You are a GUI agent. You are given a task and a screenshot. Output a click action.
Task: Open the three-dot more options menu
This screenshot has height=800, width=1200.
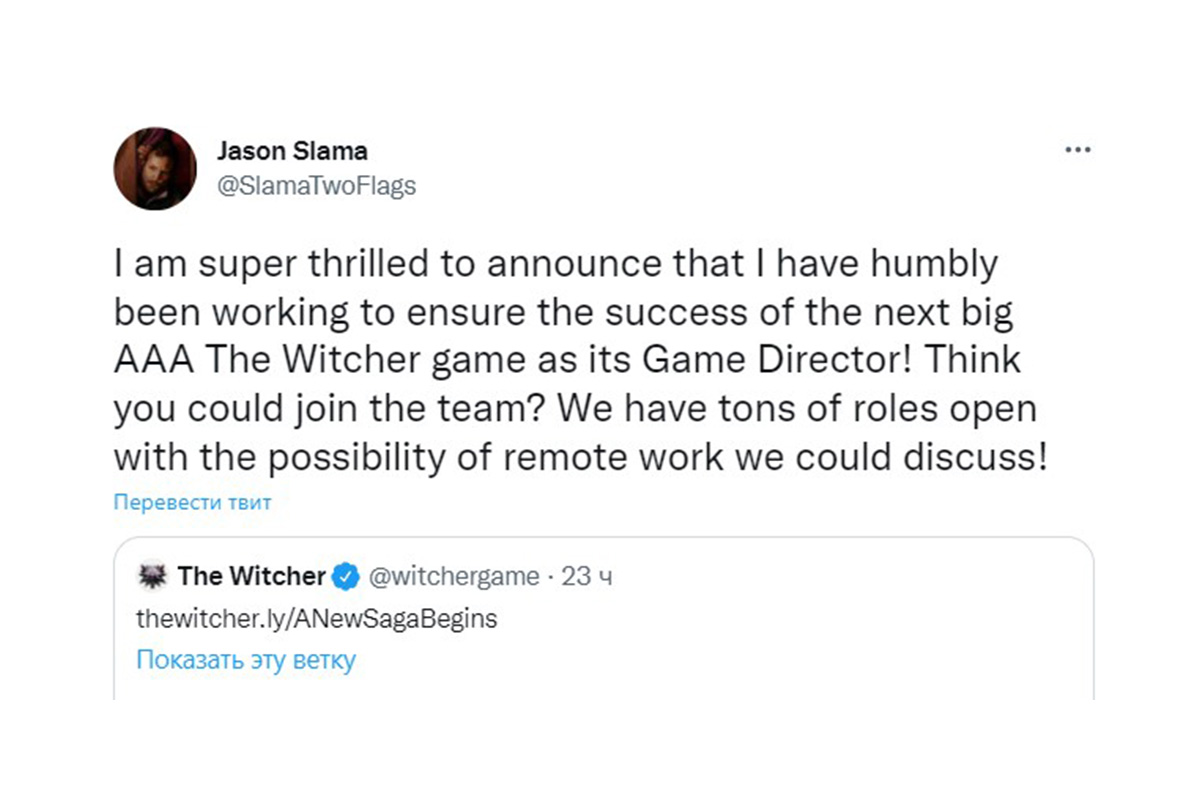tap(1077, 150)
